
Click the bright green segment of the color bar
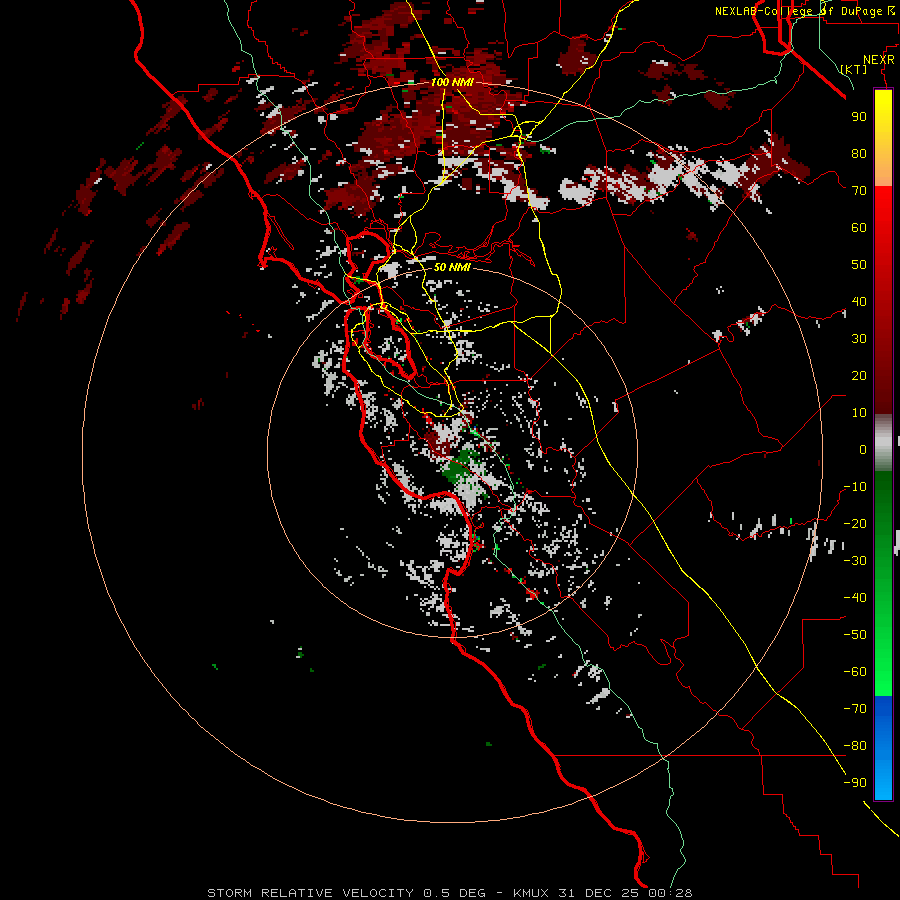883,660
